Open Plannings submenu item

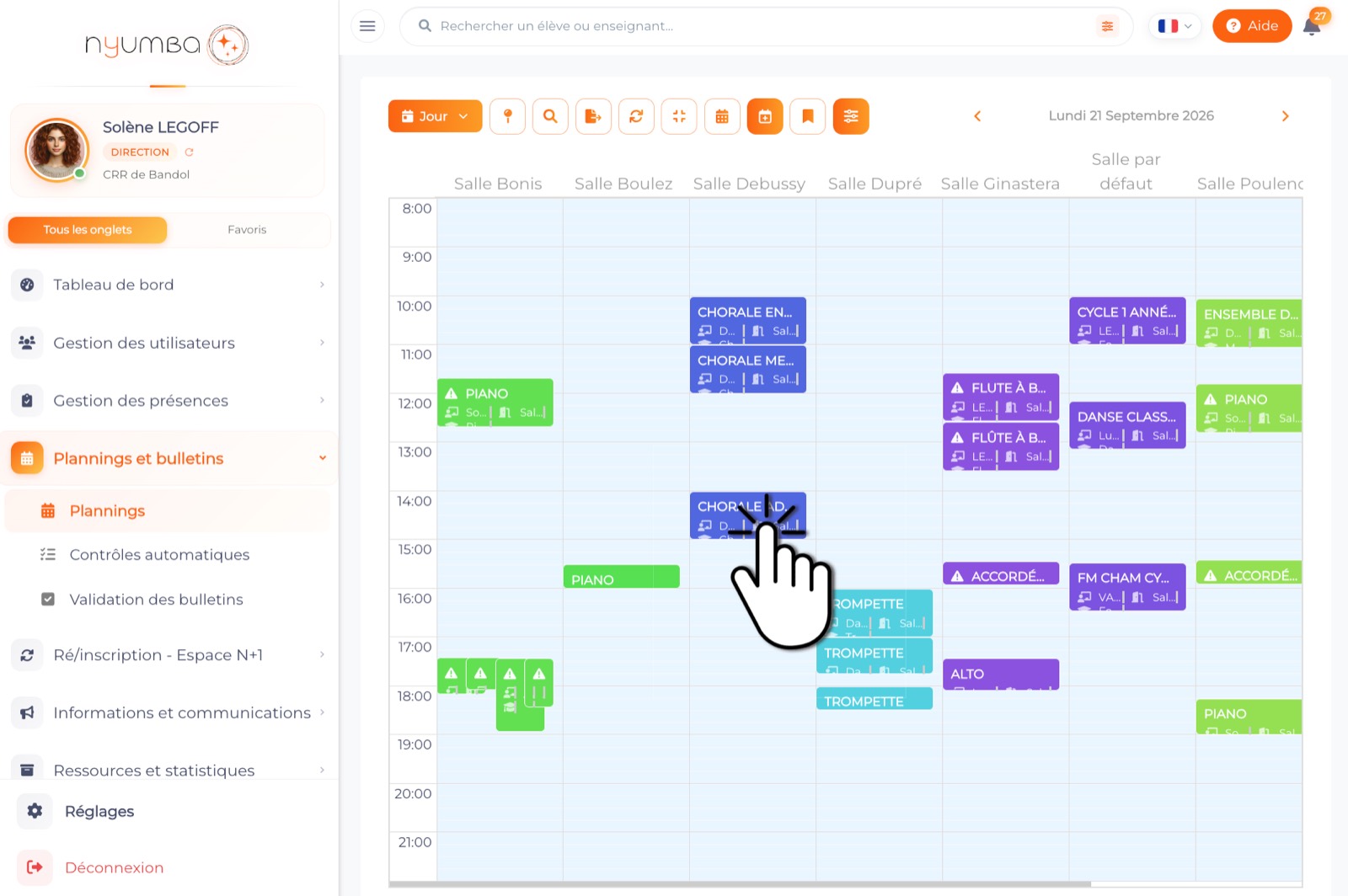pos(167,511)
